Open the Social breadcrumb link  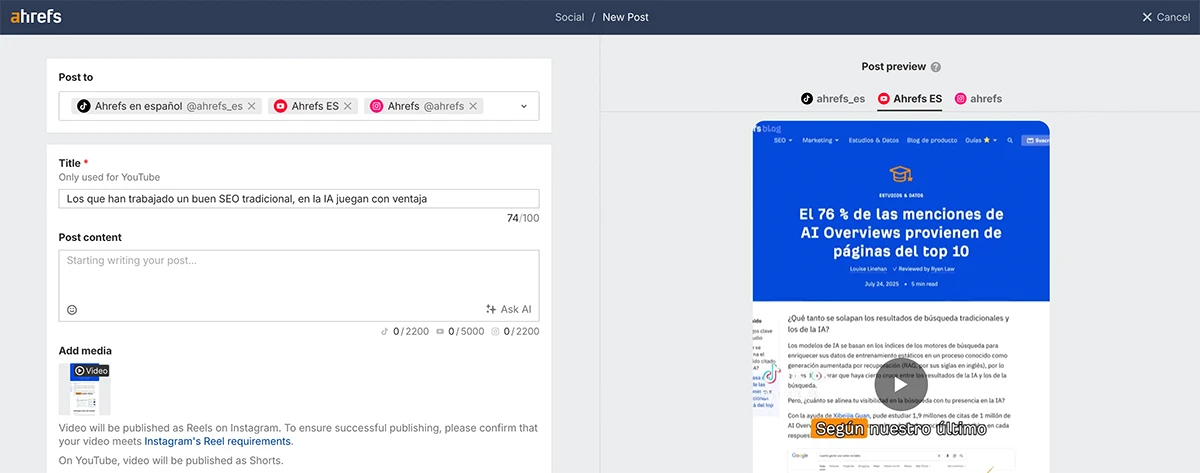point(569,17)
